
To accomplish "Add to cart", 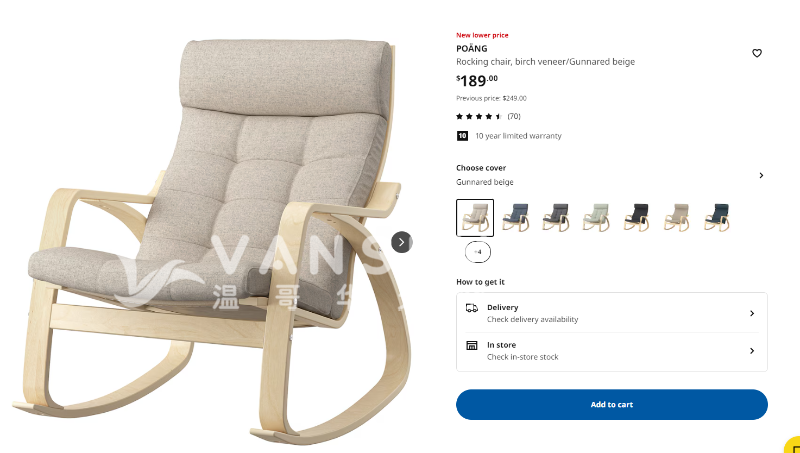I will [x=612, y=405].
